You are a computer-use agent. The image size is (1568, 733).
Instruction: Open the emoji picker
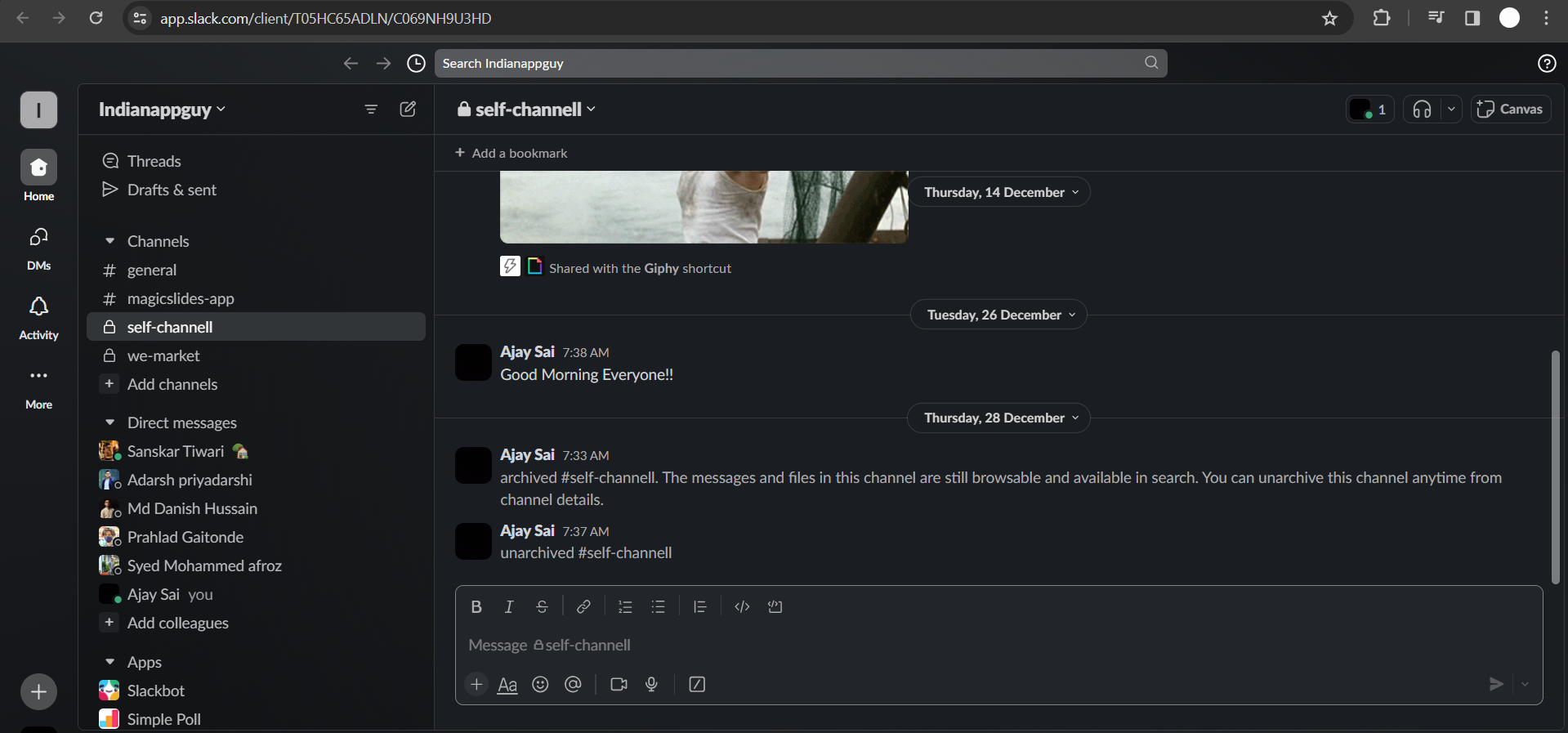click(540, 684)
